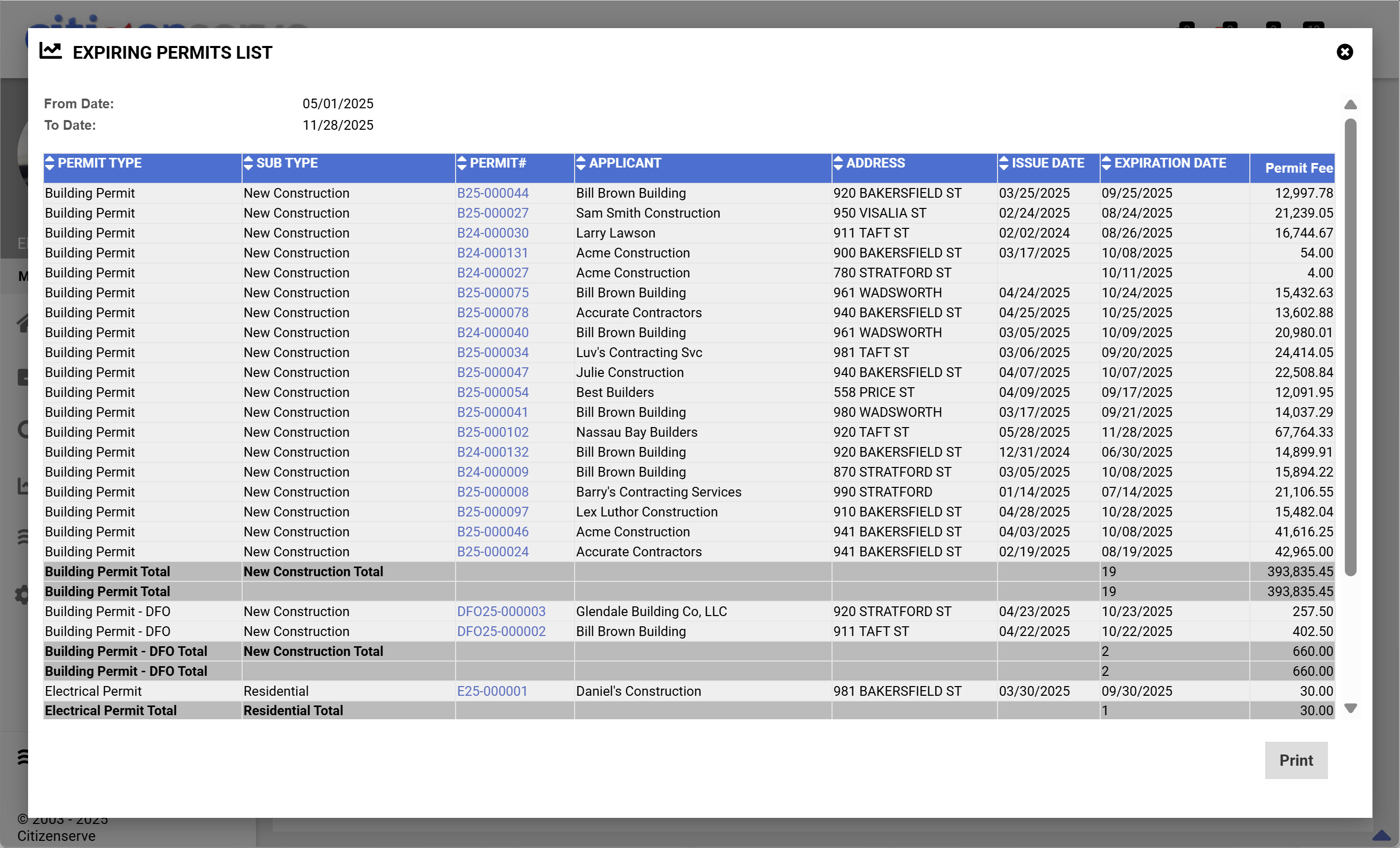Click the Permit# column sort arrows

(462, 163)
